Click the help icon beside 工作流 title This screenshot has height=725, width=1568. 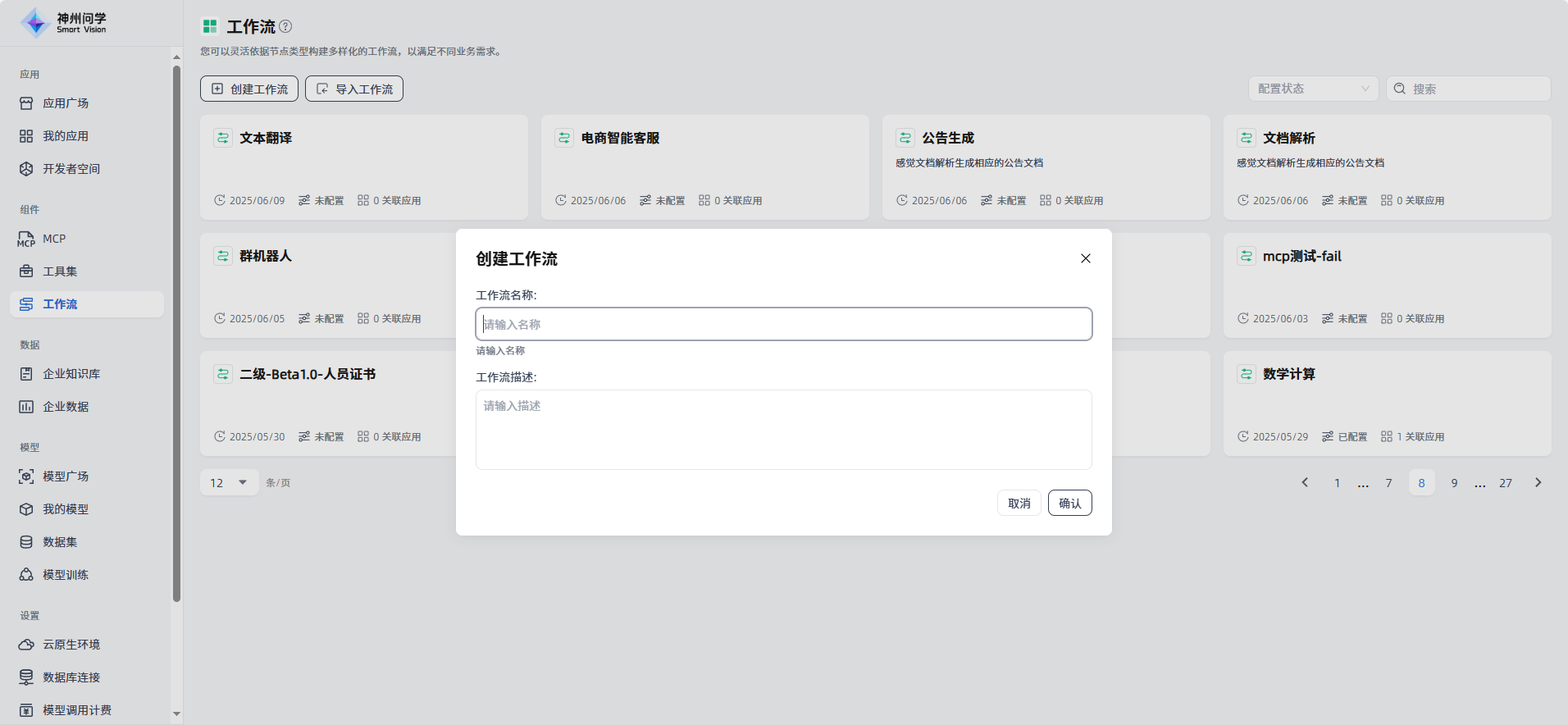pyautogui.click(x=285, y=26)
